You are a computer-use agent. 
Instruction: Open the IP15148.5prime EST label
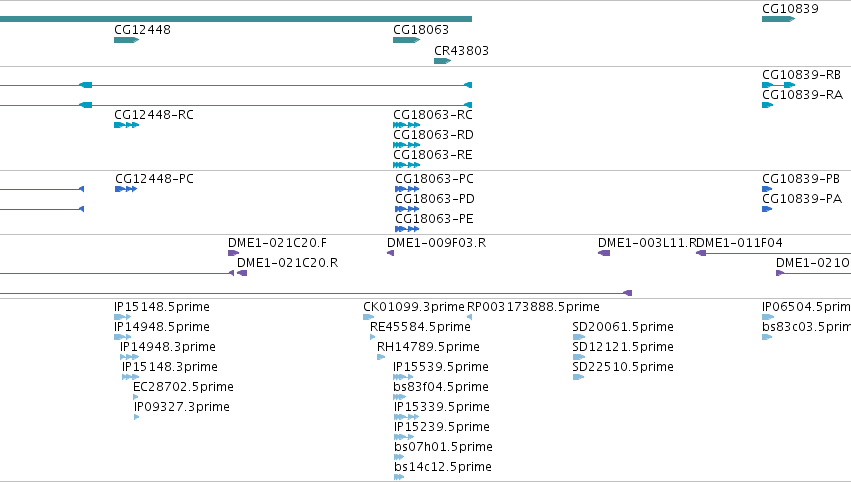pos(162,307)
